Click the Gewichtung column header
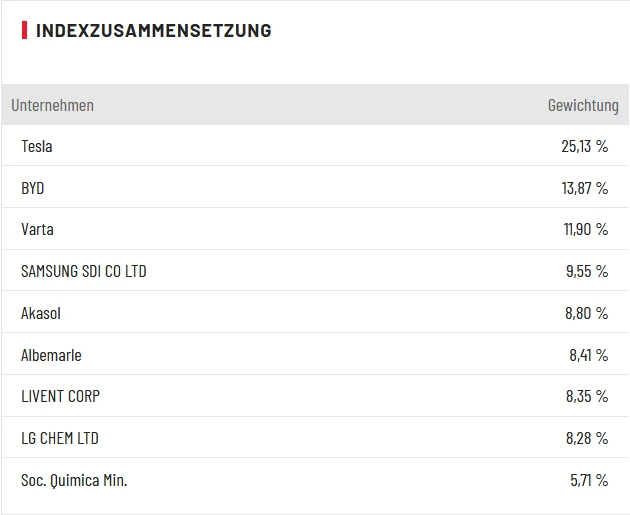This screenshot has width=630, height=515. point(583,105)
